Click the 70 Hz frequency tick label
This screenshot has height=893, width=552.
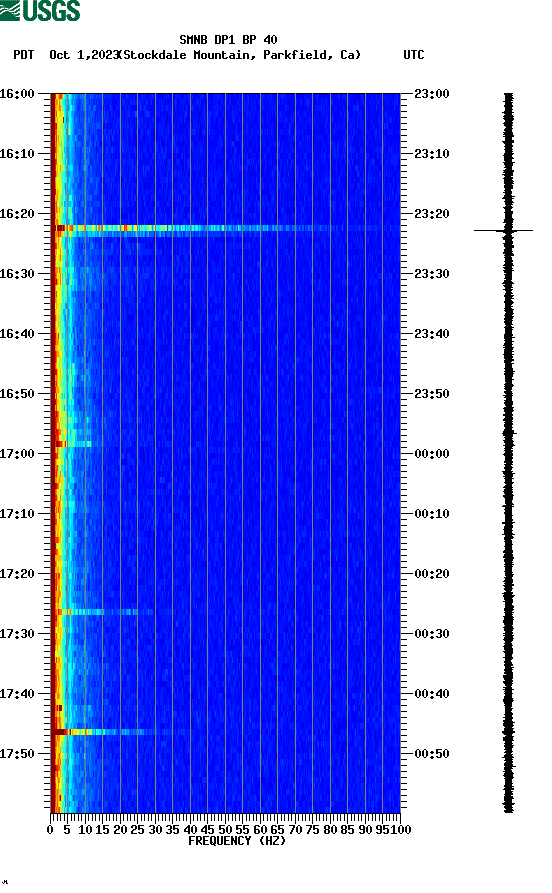(x=295, y=830)
